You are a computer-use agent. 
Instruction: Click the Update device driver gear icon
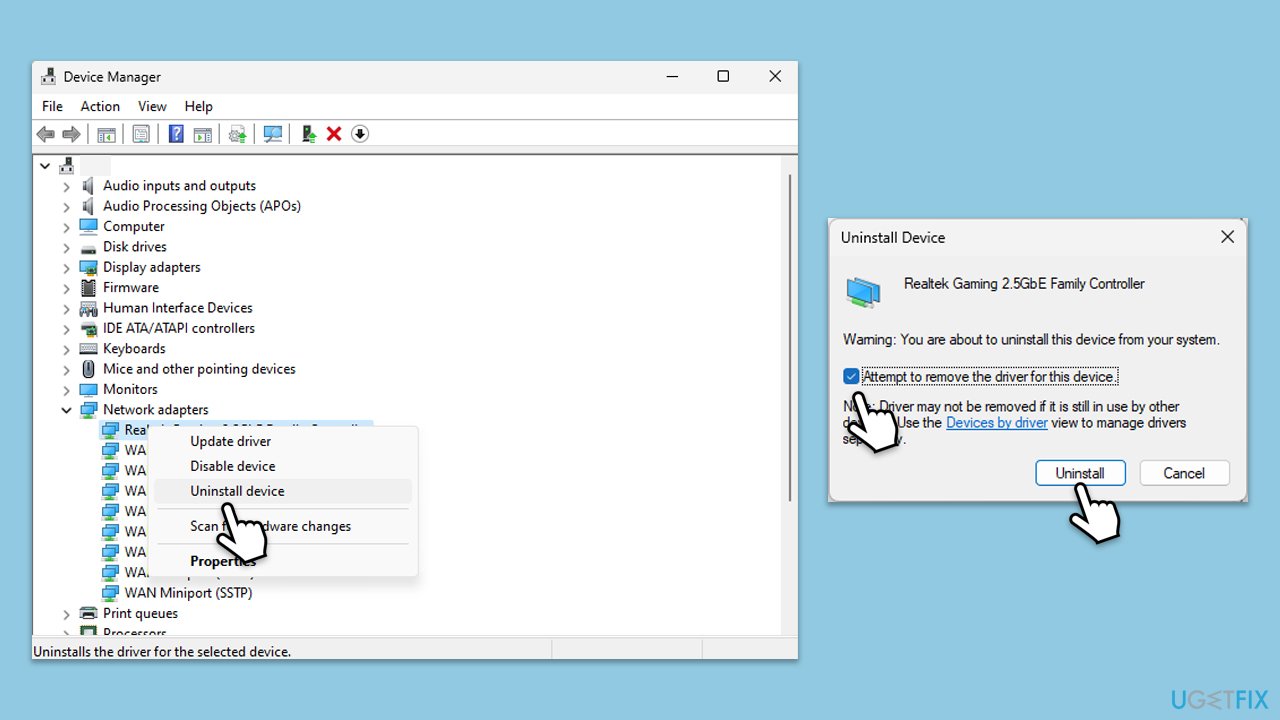pyautogui.click(x=238, y=134)
